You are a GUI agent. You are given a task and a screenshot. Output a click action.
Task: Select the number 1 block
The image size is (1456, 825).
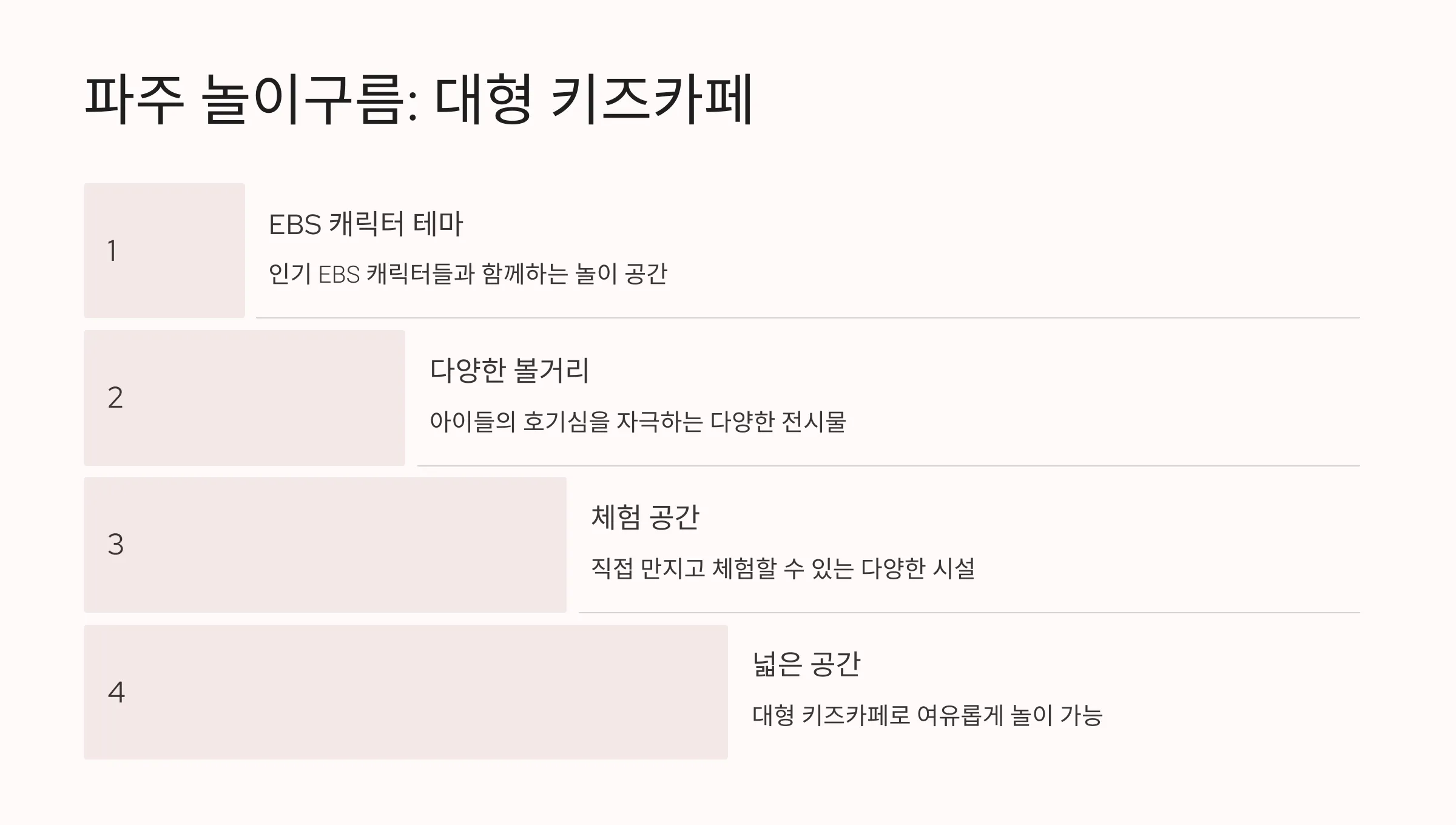(x=164, y=251)
